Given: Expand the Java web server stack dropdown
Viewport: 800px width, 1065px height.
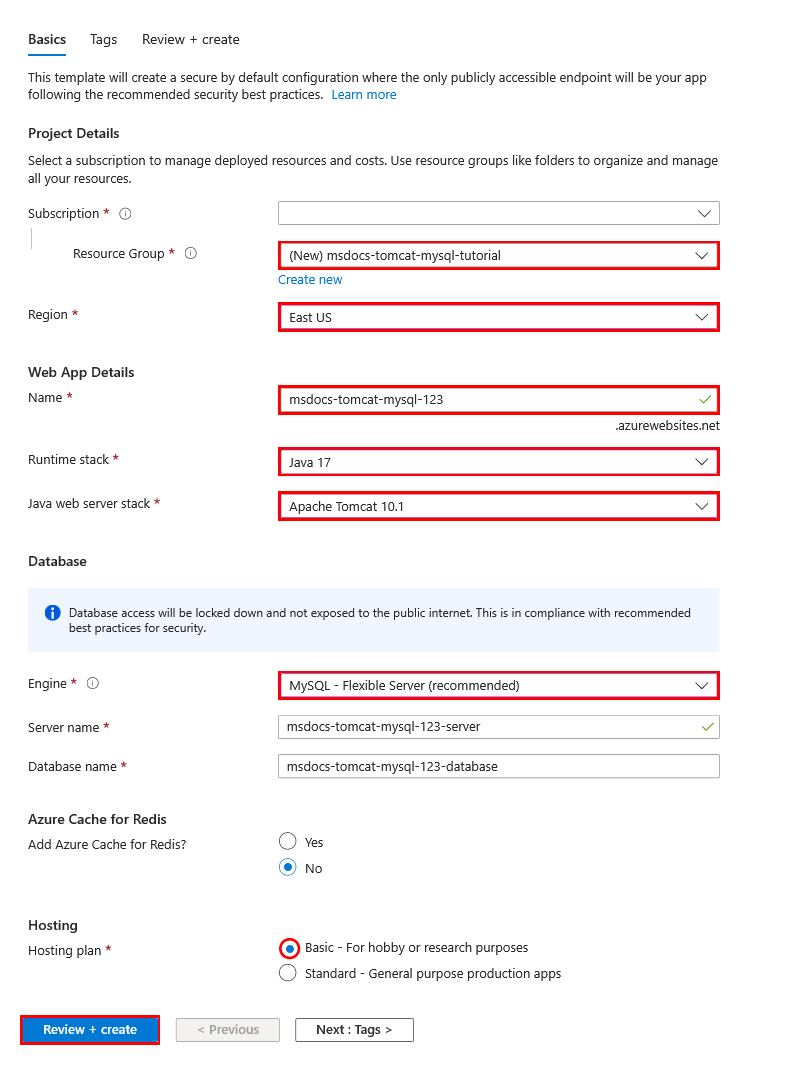Looking at the screenshot, I should [x=498, y=506].
